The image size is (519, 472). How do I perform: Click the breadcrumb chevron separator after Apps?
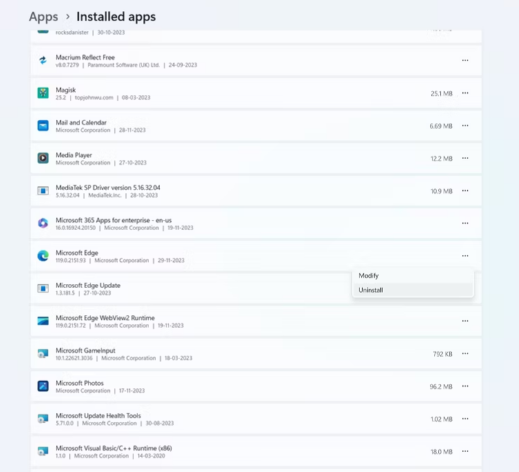[68, 16]
